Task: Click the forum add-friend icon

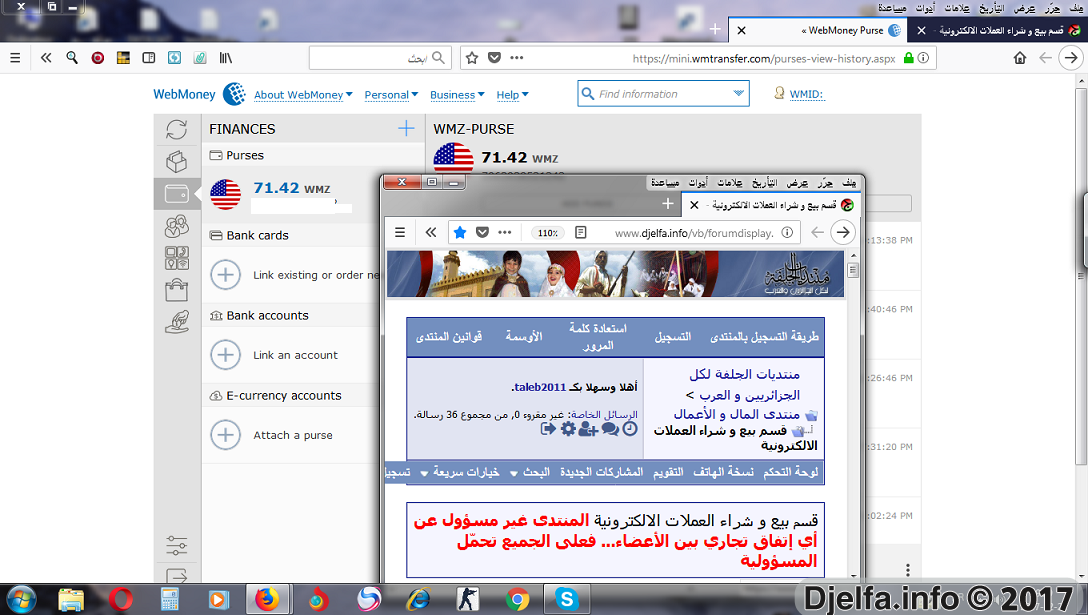Action: point(588,429)
